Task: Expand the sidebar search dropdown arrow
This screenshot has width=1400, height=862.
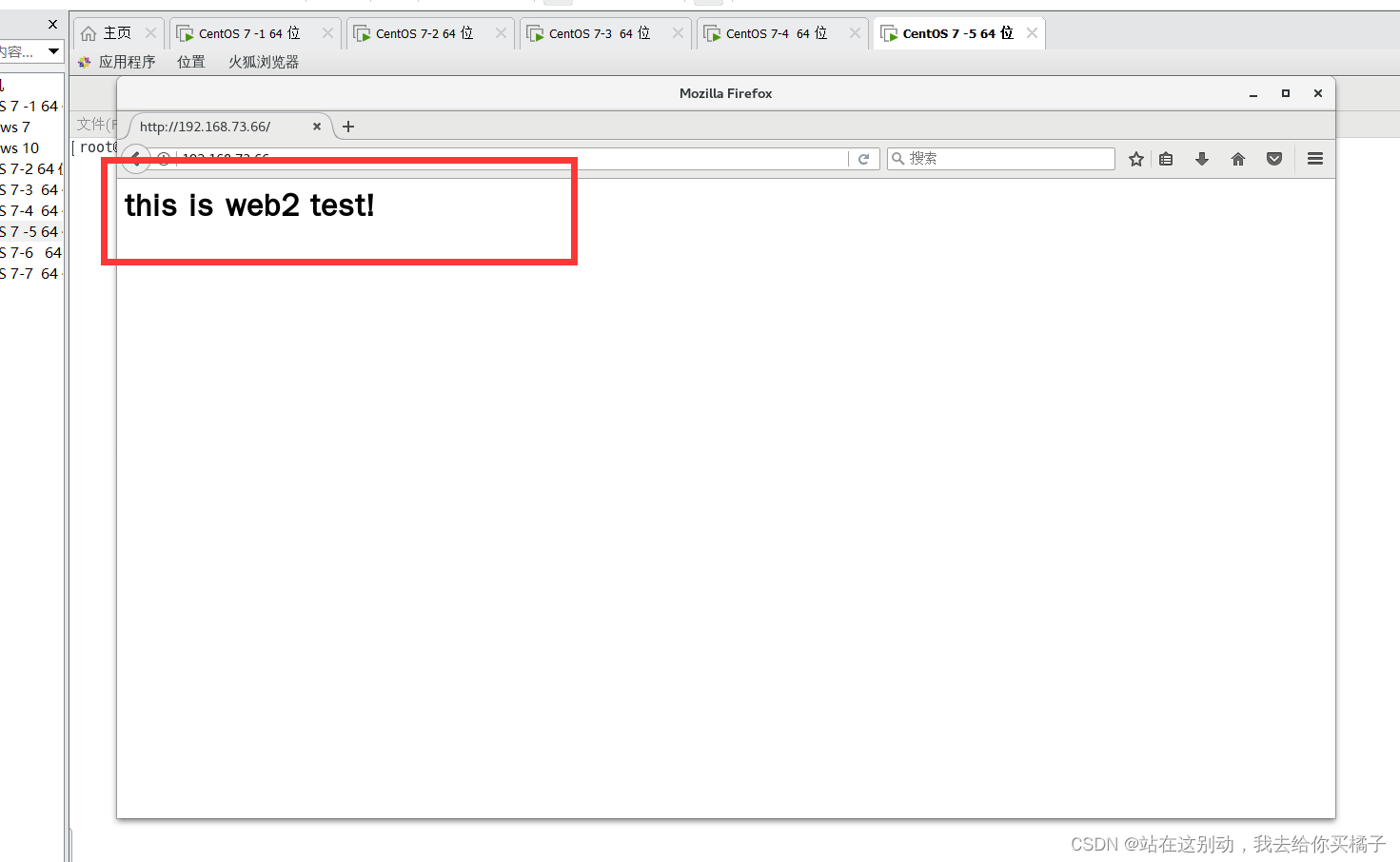Action: pos(53,50)
